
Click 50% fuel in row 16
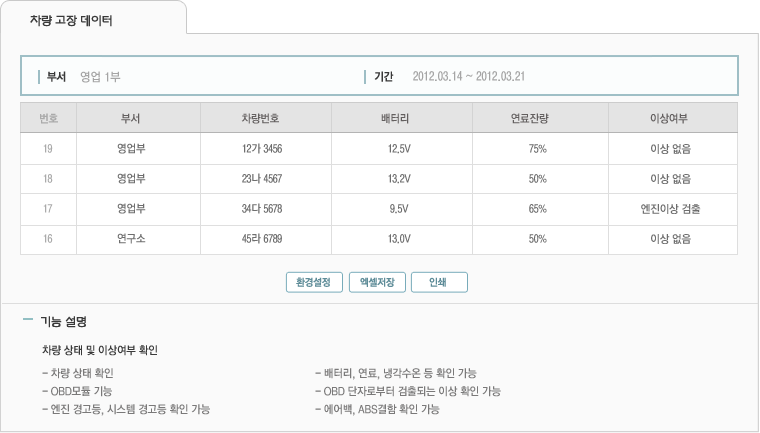[x=538, y=239]
